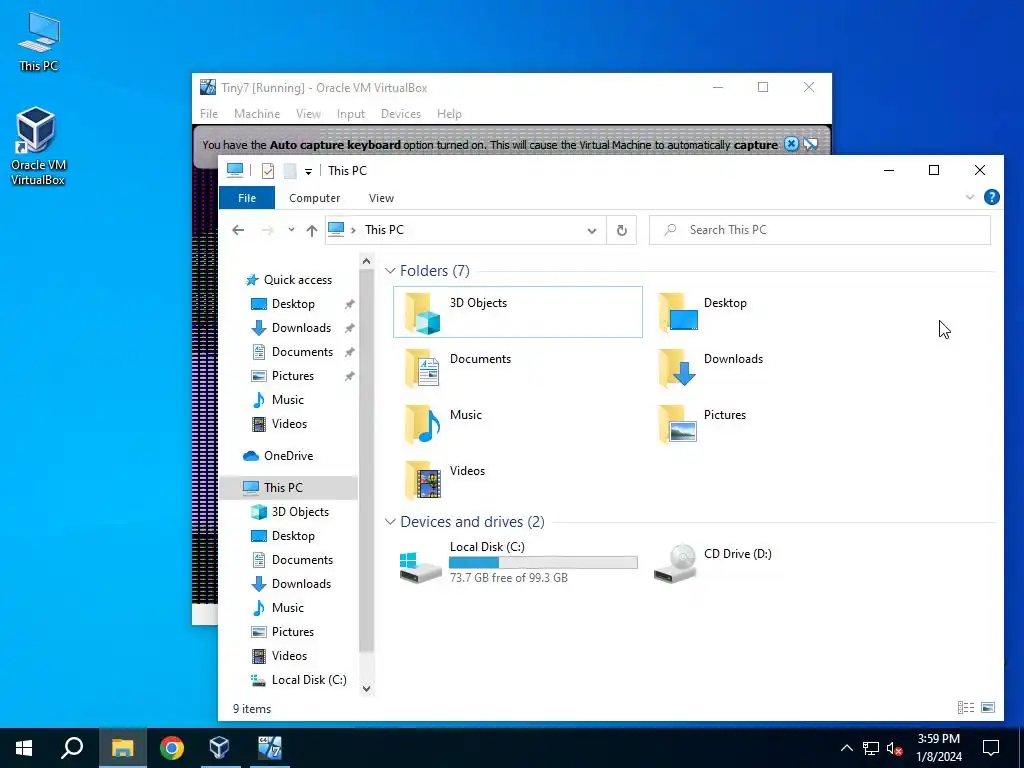Open the Computer ribbon tab

(315, 198)
